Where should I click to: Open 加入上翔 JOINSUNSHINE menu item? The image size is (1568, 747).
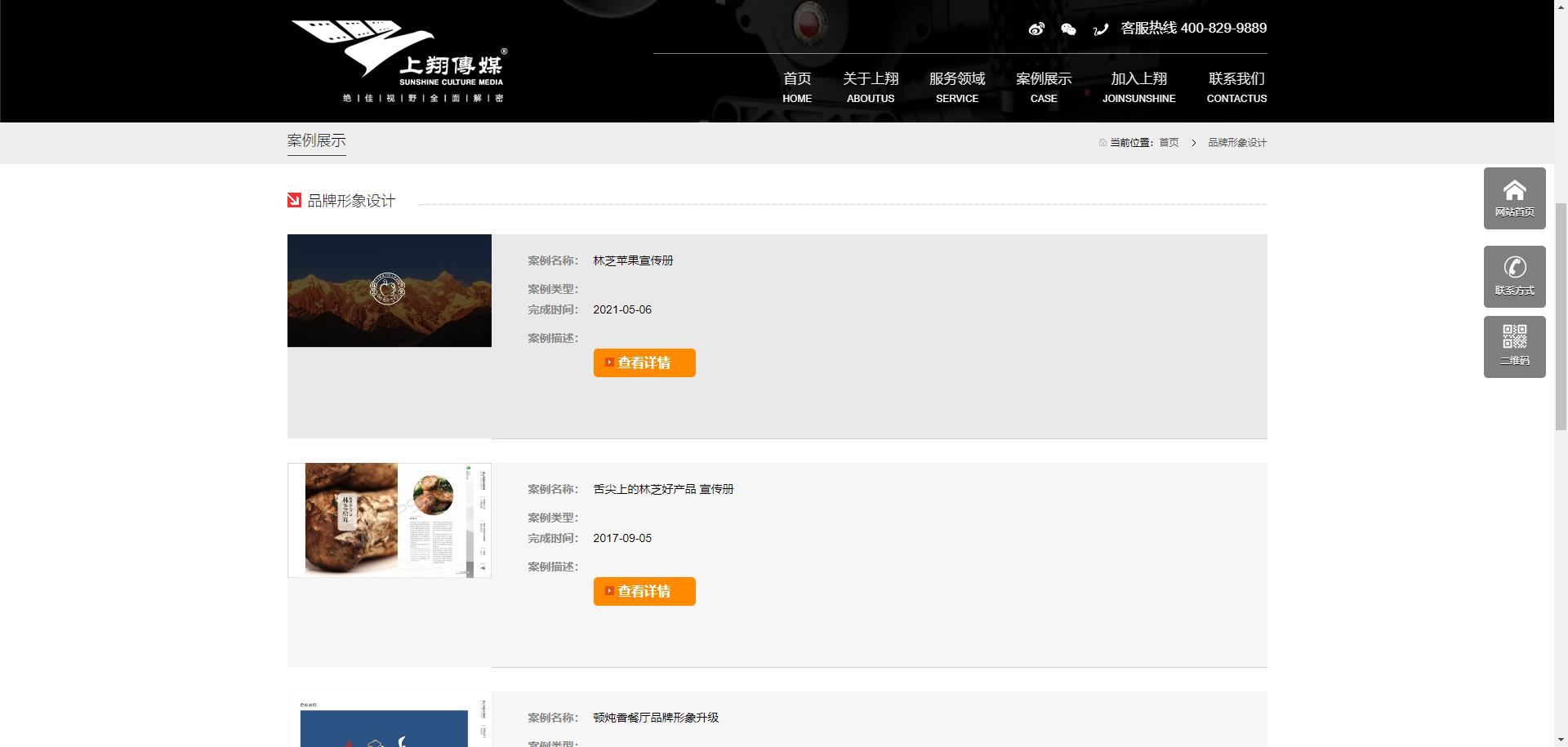coord(1138,87)
